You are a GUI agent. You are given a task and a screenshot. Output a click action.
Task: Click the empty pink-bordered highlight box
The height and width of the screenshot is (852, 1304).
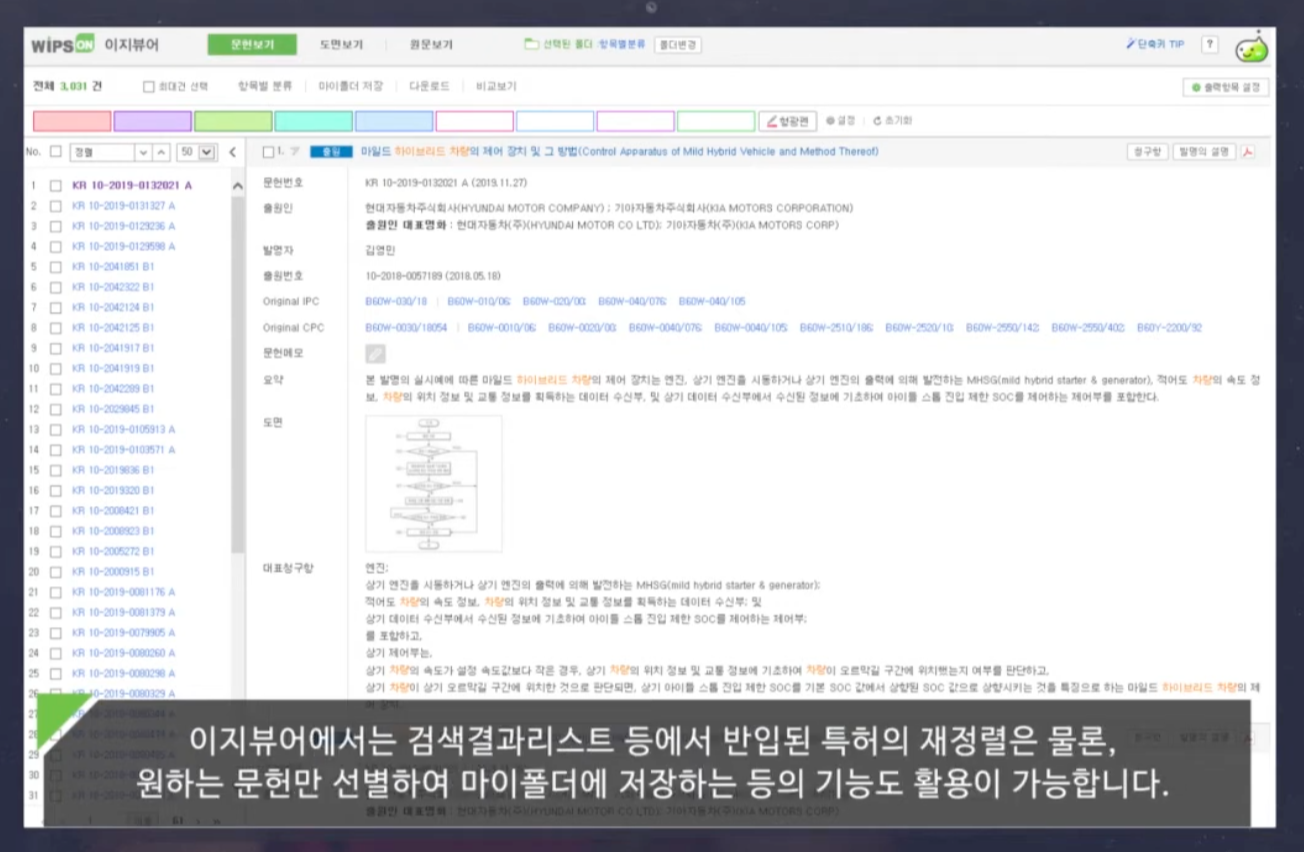tap(475, 121)
